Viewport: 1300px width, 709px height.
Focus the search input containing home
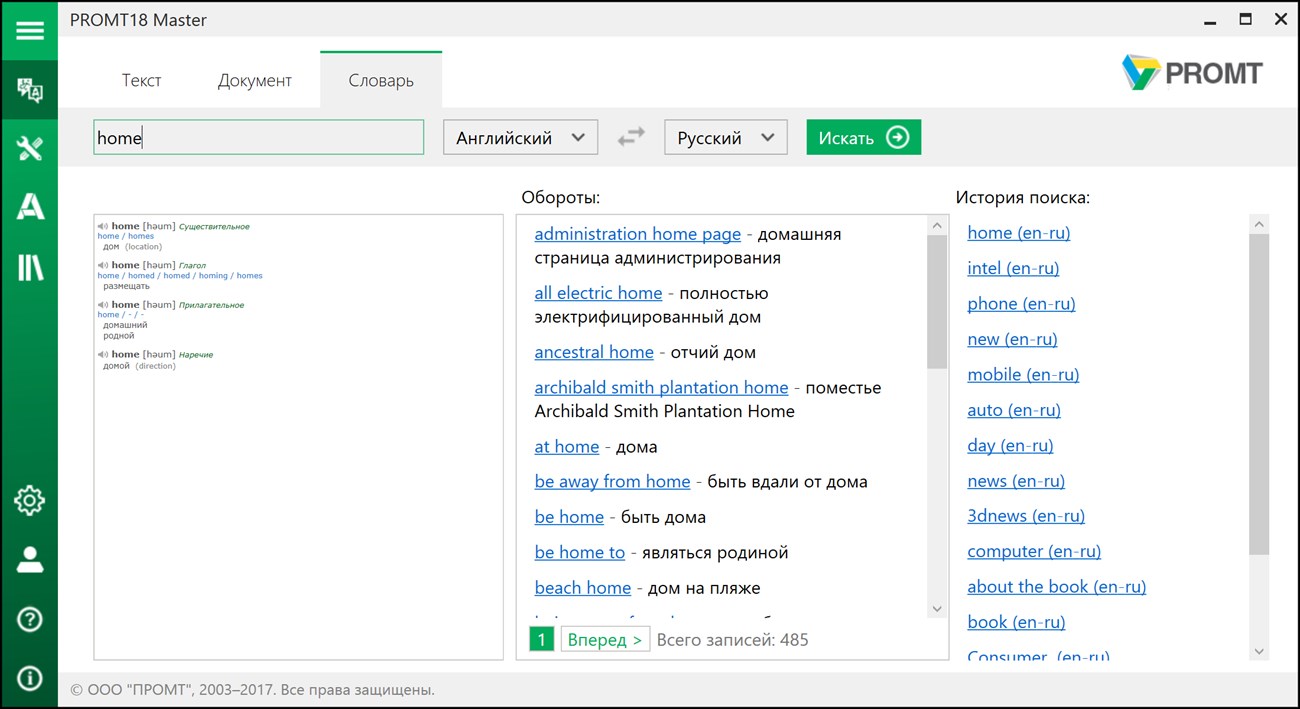pos(259,138)
